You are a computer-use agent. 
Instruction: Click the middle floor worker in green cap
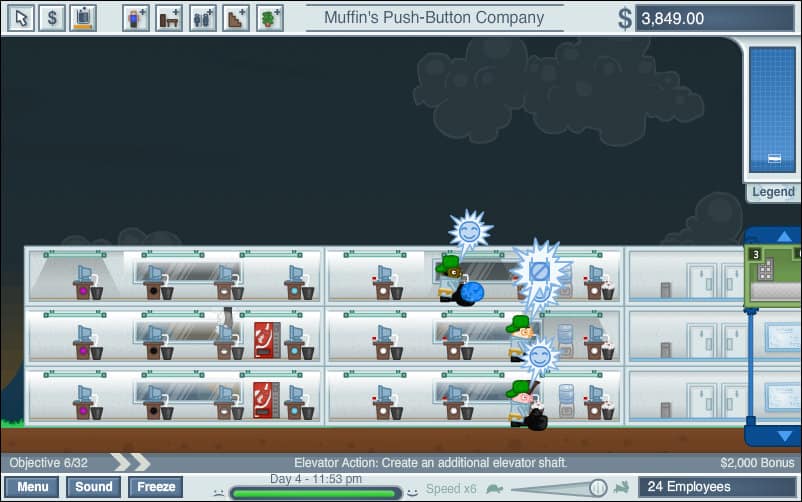520,338
